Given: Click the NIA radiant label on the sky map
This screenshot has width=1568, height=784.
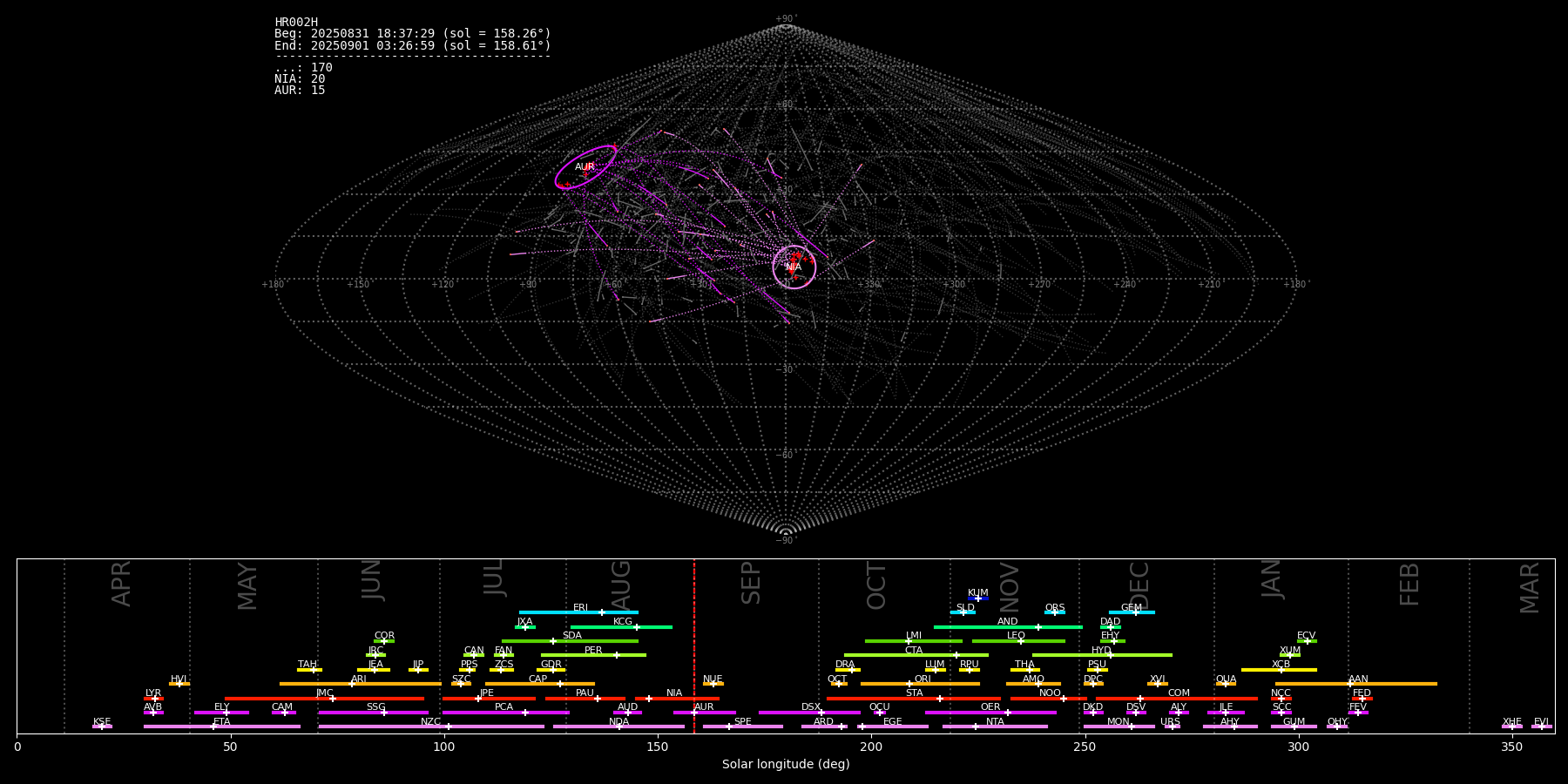Looking at the screenshot, I should (794, 267).
